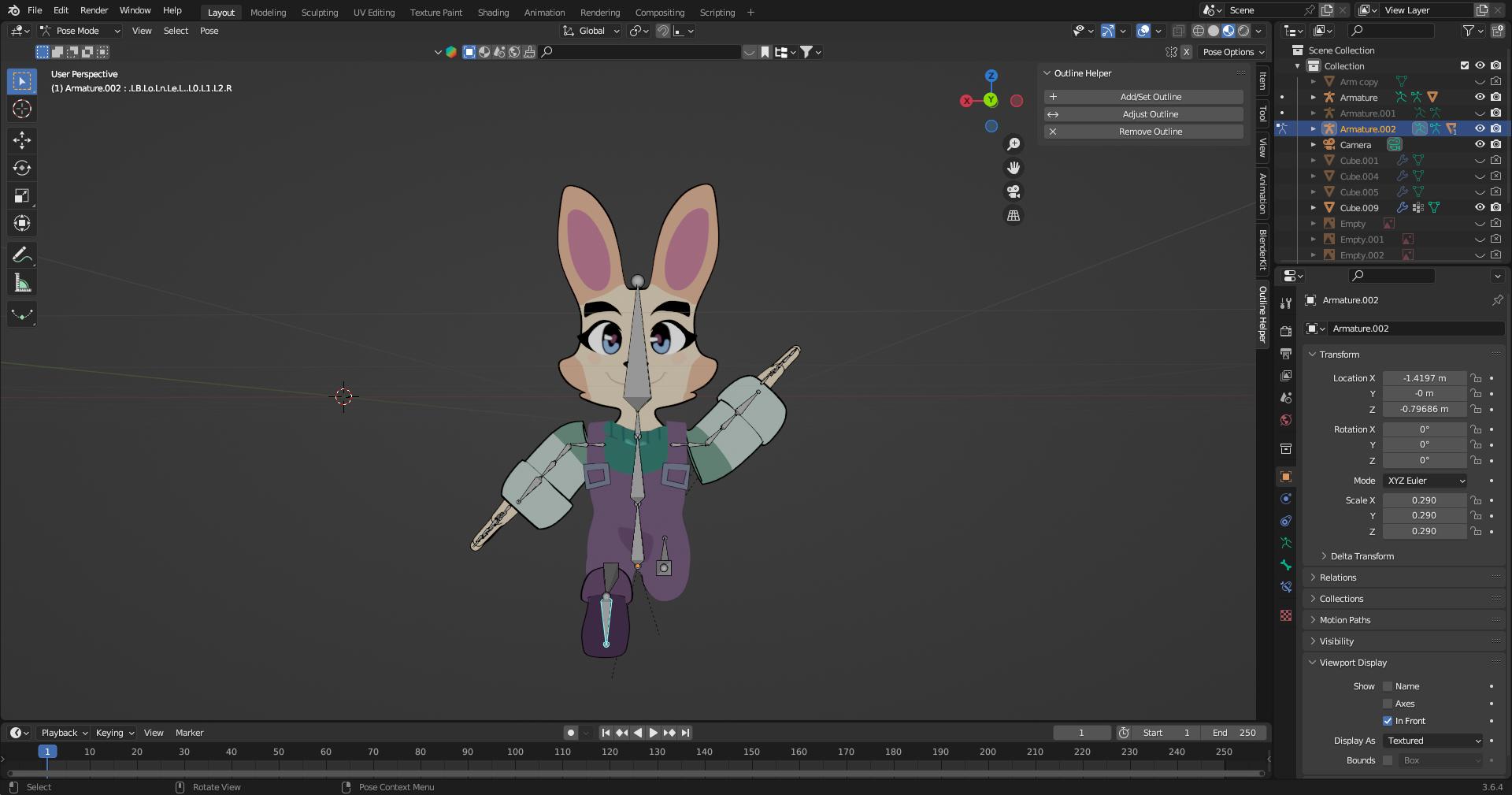Image resolution: width=1512 pixels, height=795 pixels.
Task: Enable the Bounds checkbox
Action: pyautogui.click(x=1388, y=760)
